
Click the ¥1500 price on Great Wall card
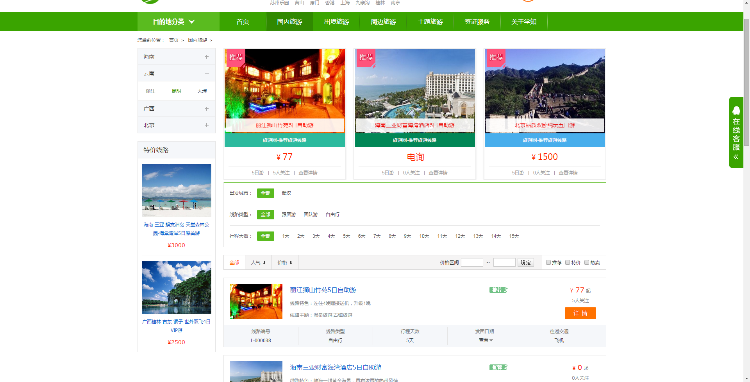[545, 157]
